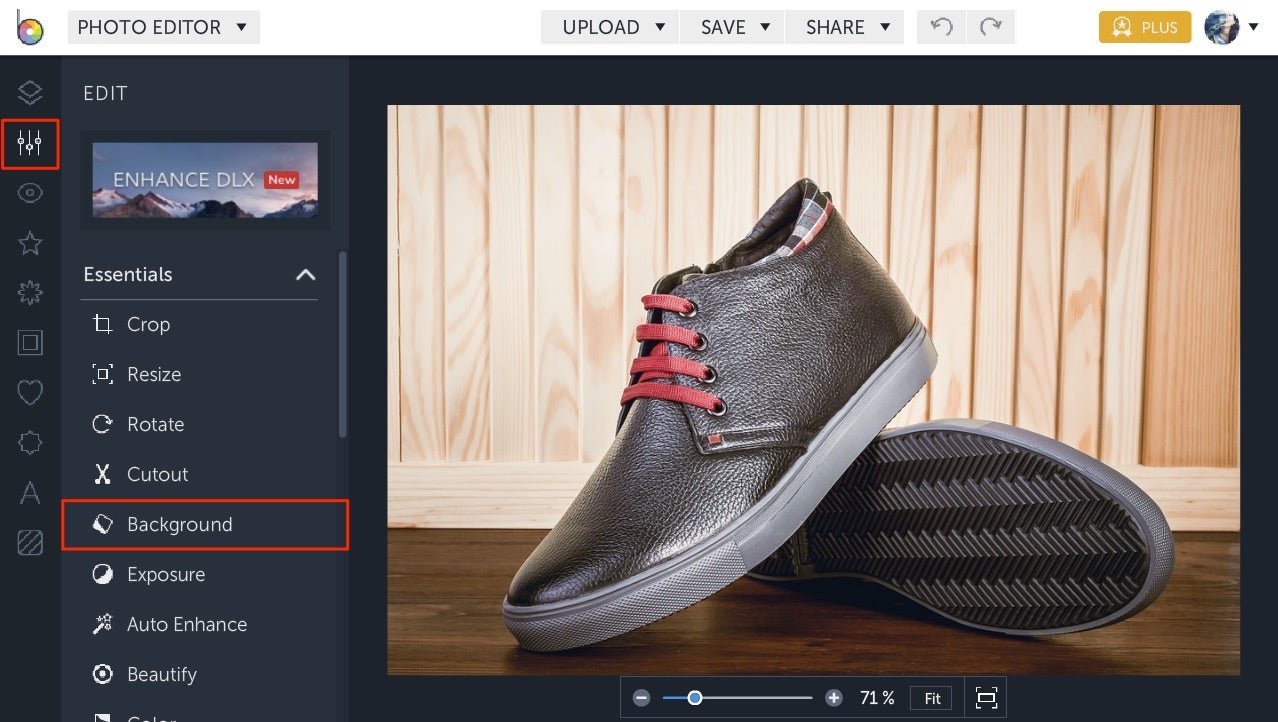The height and width of the screenshot is (722, 1278).
Task: Select Auto Enhance
Action: 186,624
